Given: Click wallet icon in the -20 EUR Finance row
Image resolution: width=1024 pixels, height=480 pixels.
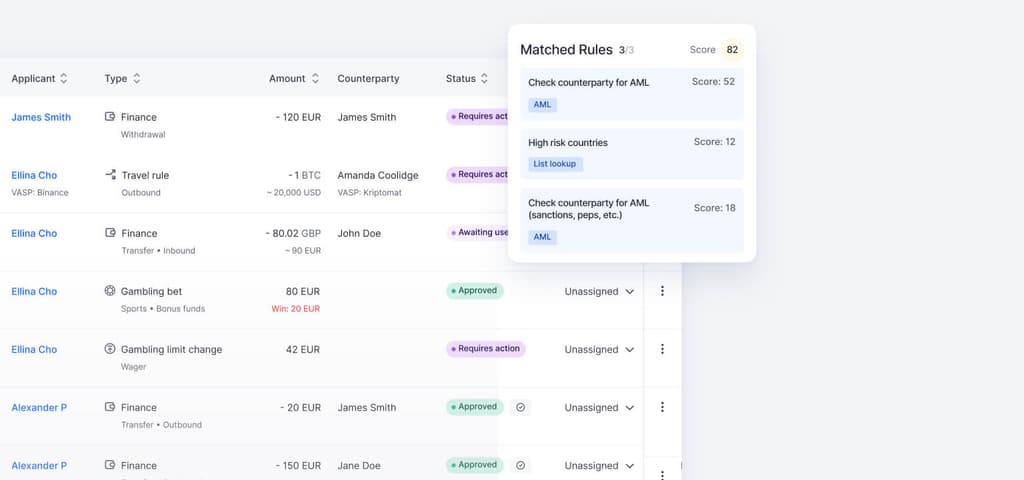Looking at the screenshot, I should (x=110, y=407).
